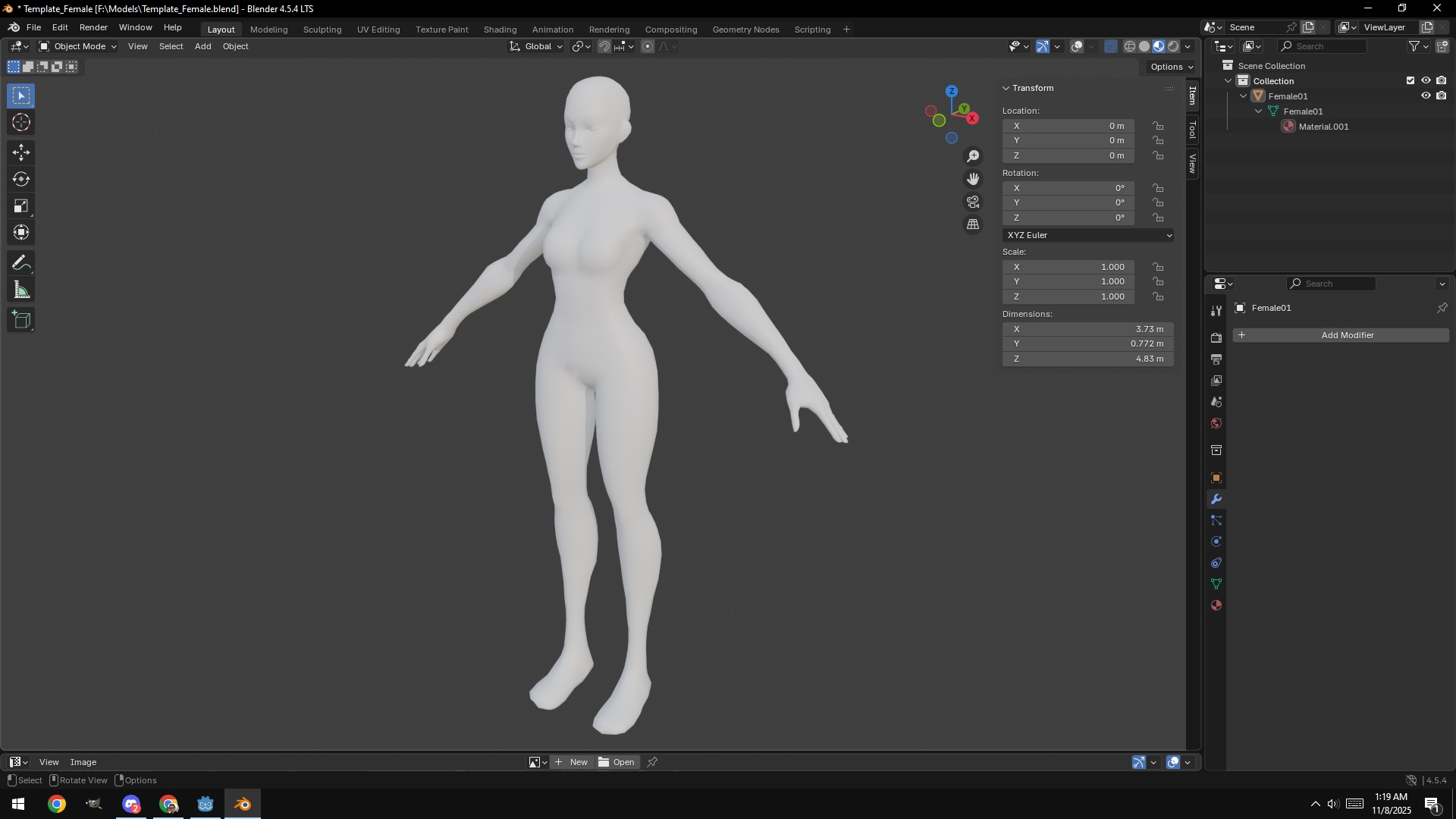Image resolution: width=1456 pixels, height=819 pixels.
Task: Open the Render menu
Action: click(x=93, y=27)
